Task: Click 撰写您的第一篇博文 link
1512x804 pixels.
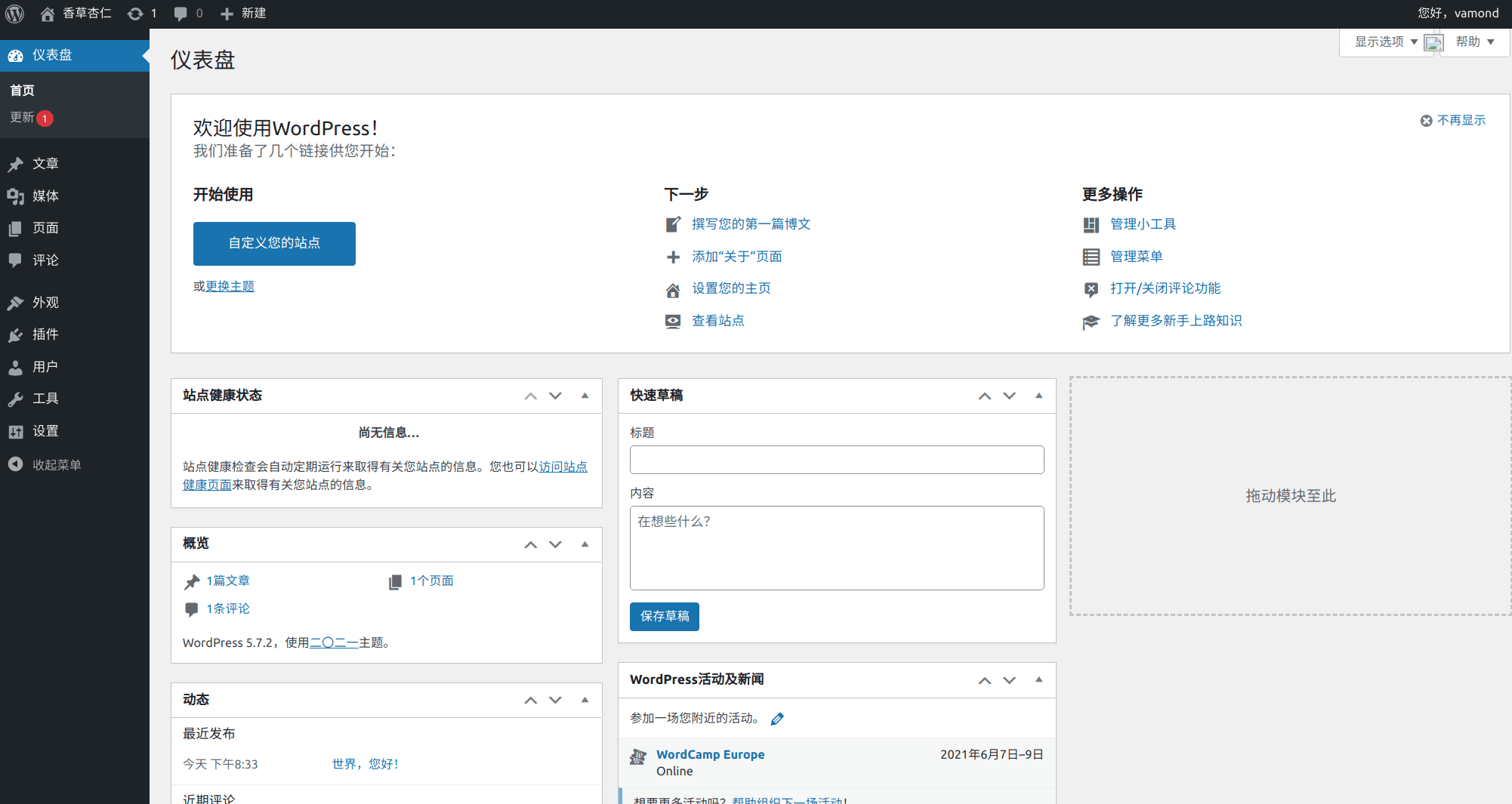Action: 751,224
